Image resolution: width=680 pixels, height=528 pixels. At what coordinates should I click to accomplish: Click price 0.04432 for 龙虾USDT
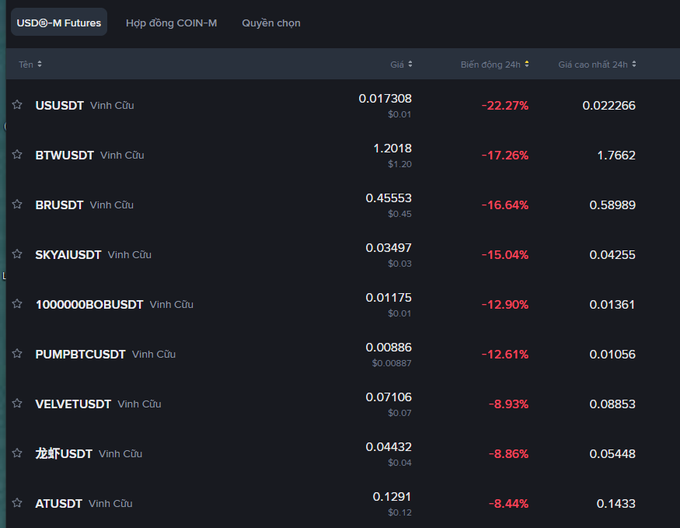[389, 447]
